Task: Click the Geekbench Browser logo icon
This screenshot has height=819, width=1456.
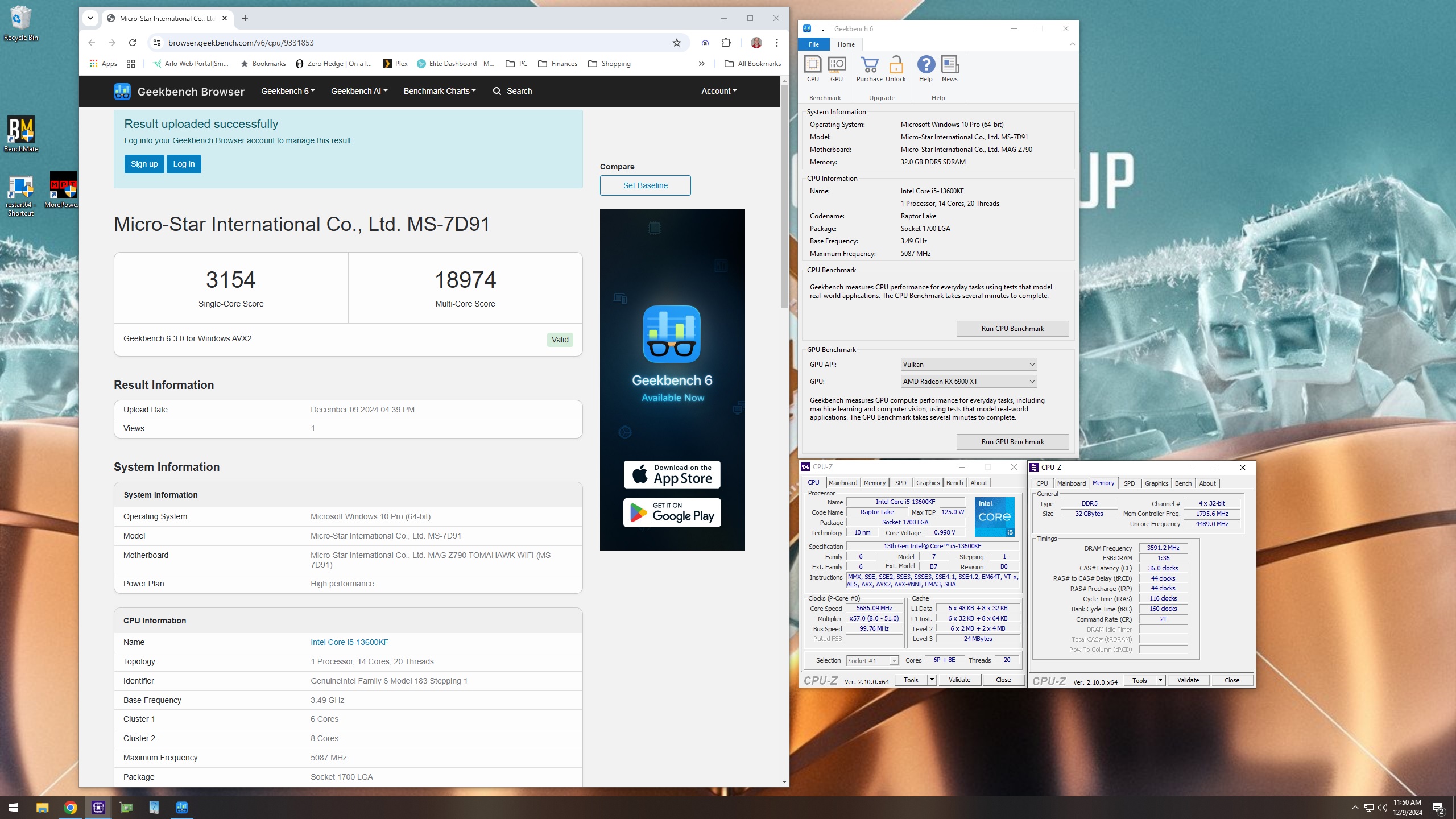Action: (122, 91)
